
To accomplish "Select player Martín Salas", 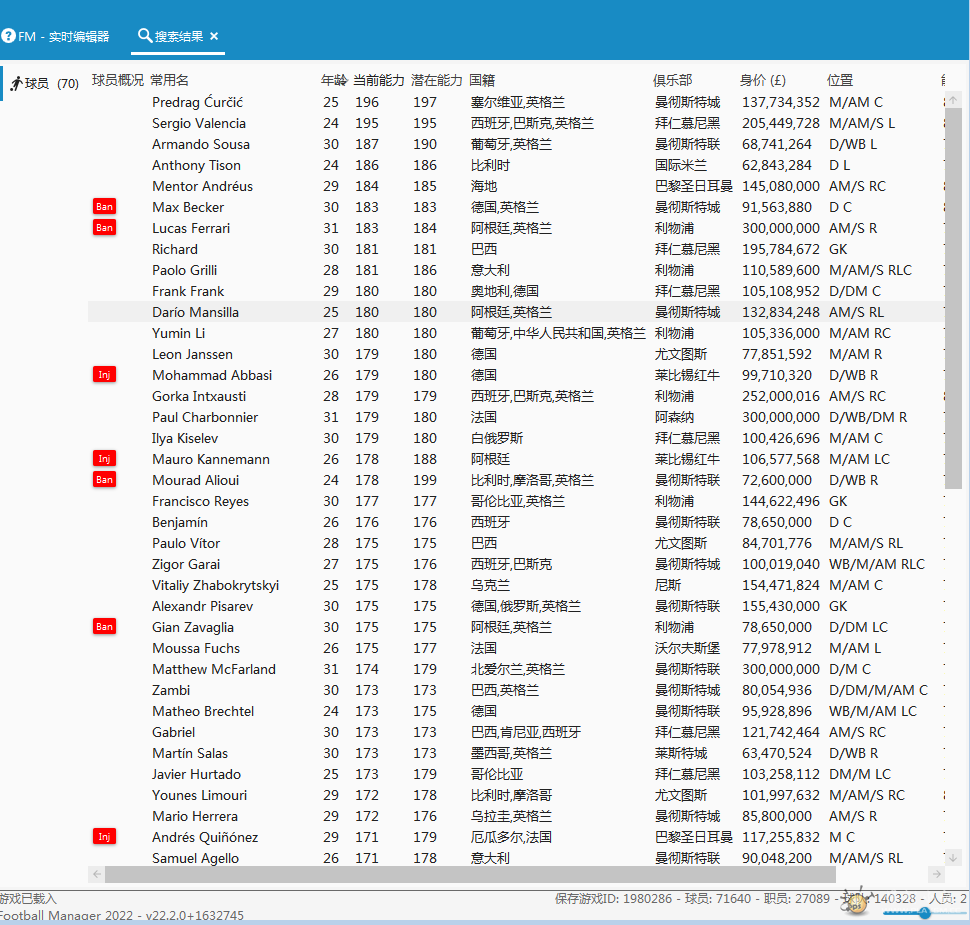I will tap(190, 754).
